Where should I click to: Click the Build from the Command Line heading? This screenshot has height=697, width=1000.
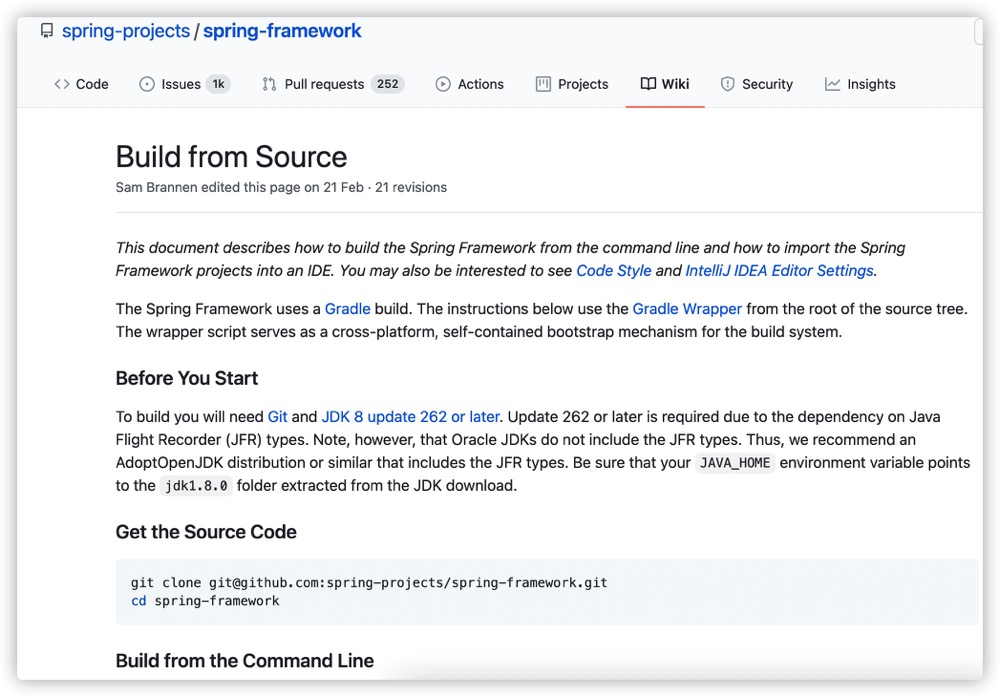point(245,661)
